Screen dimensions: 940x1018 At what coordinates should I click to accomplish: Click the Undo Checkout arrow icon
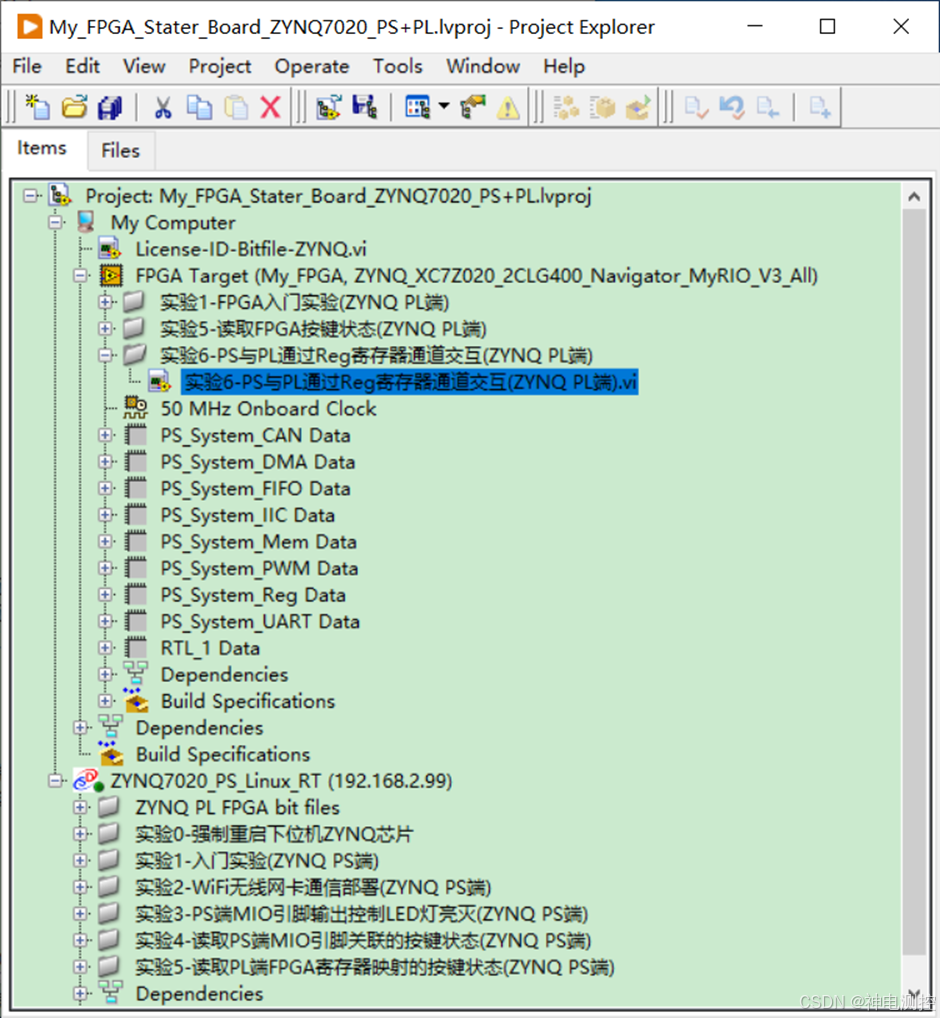point(732,107)
